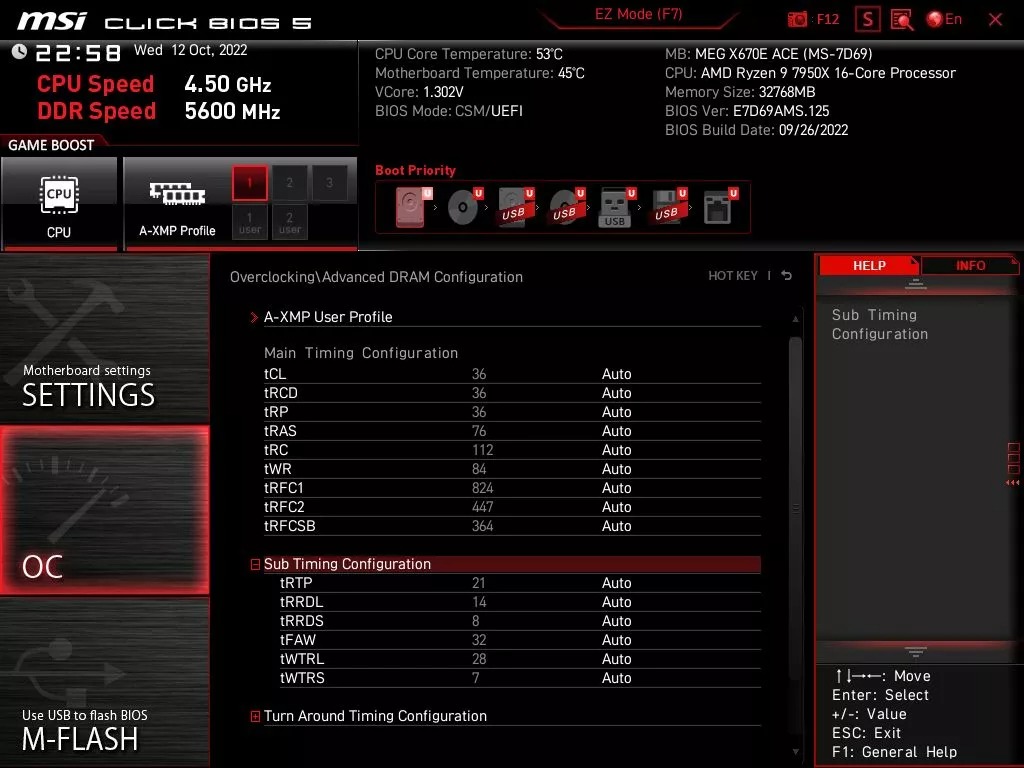Open the SETTINGS motherboard settings menu
The image size is (1024, 768).
(104, 340)
